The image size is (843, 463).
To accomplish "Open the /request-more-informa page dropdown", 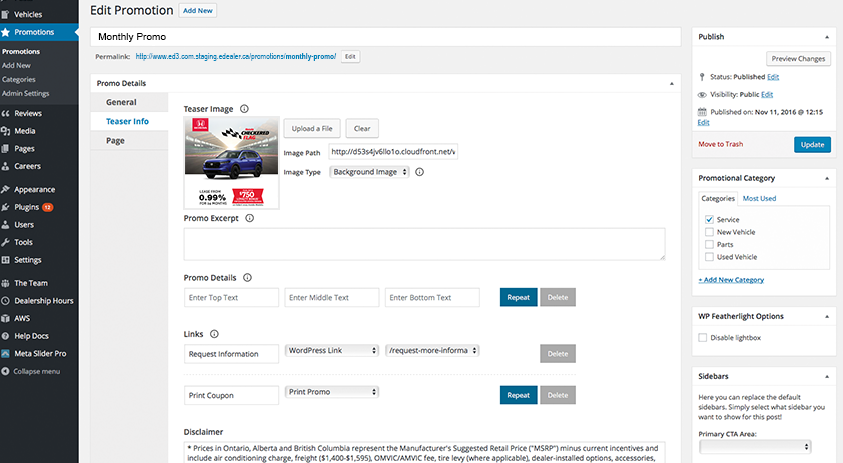I will click(x=432, y=351).
